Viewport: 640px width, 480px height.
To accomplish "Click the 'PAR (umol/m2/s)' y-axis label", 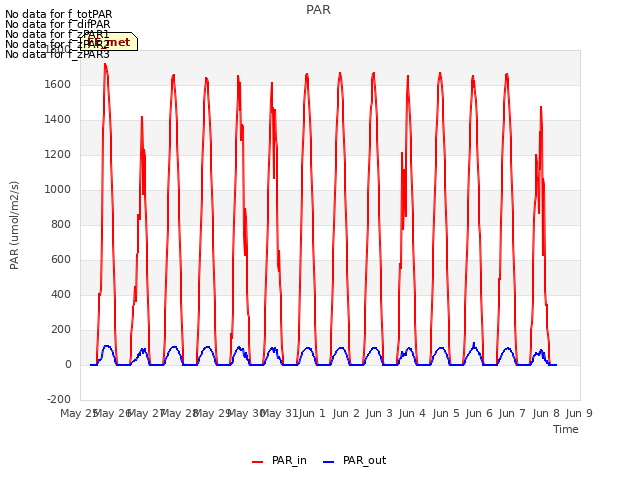I will 14,225.
